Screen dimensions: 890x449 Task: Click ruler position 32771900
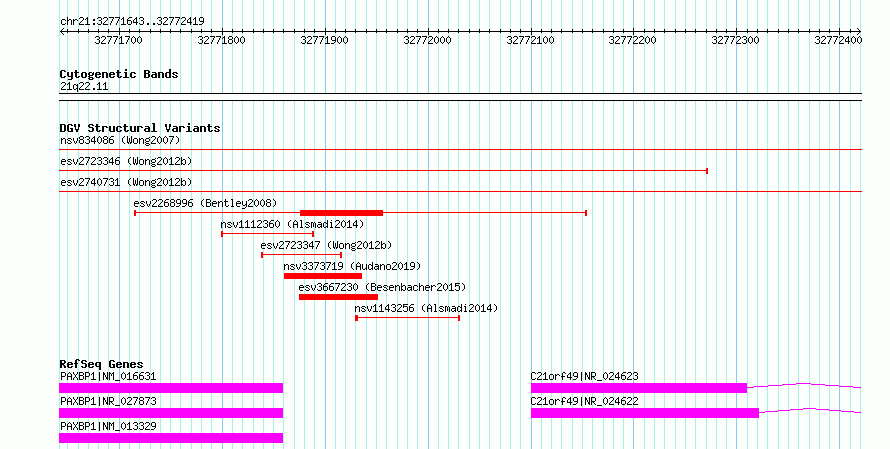point(324,40)
